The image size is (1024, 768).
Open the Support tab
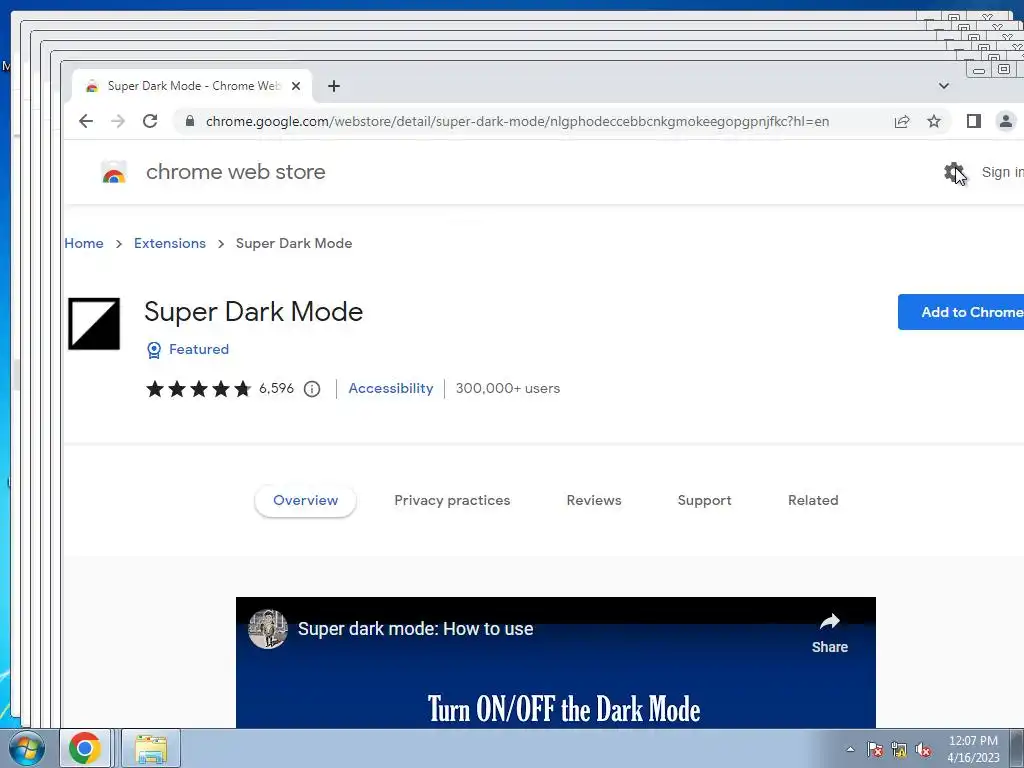[x=704, y=501]
